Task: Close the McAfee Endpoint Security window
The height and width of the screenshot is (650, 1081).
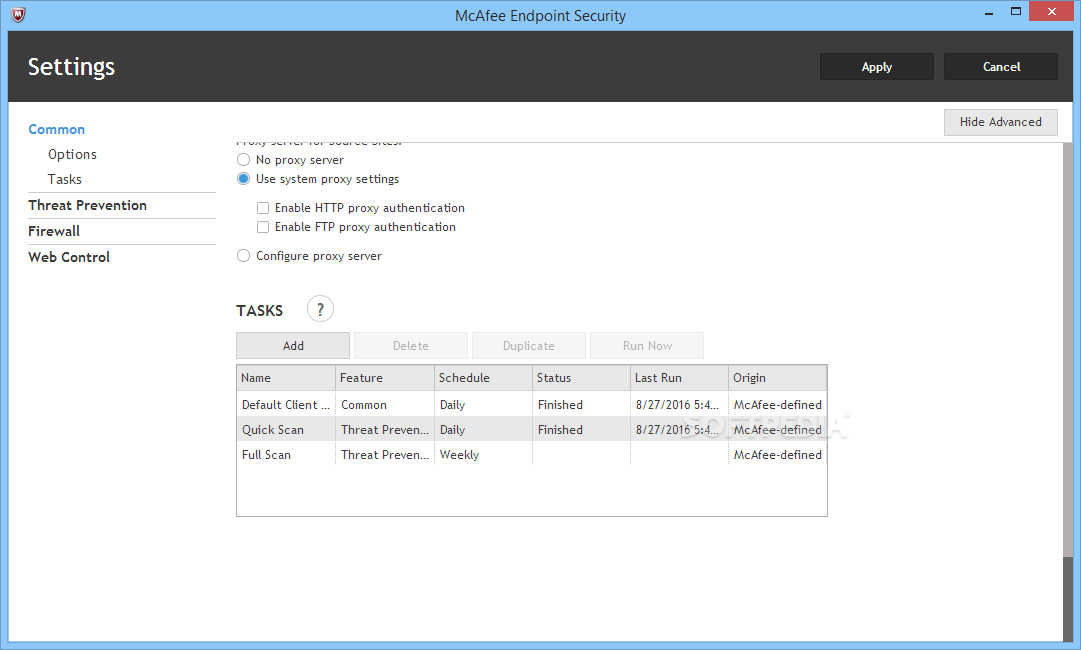Action: click(x=1051, y=12)
